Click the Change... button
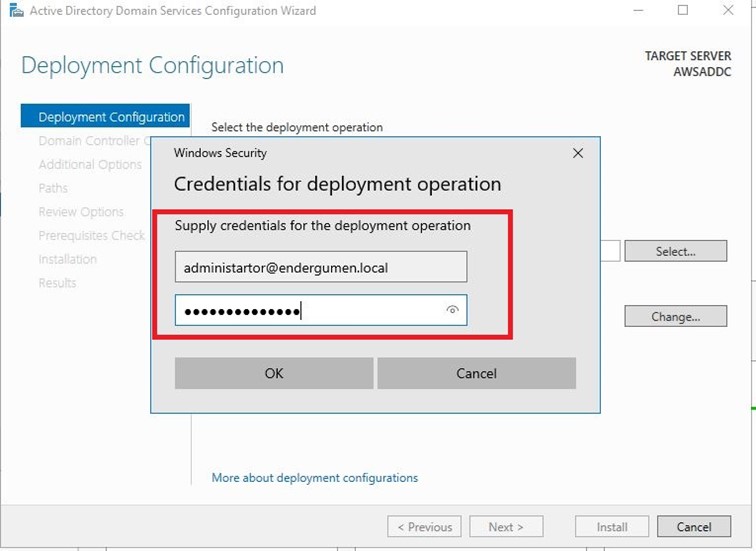 click(675, 316)
